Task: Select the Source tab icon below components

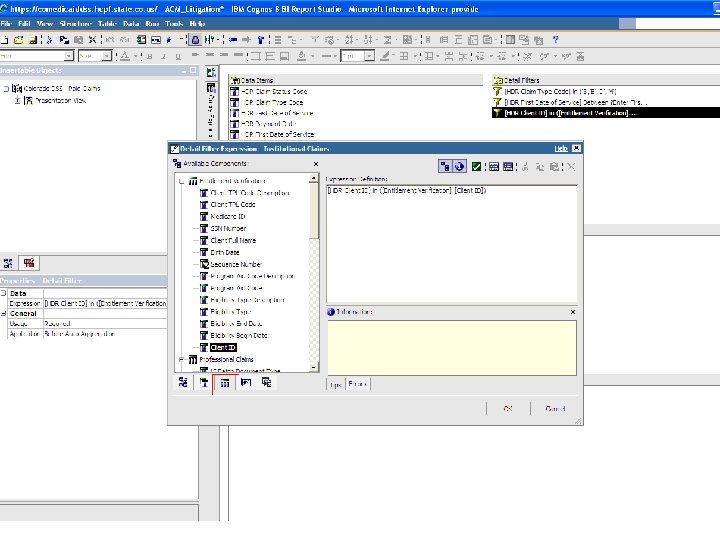Action: tap(183, 382)
